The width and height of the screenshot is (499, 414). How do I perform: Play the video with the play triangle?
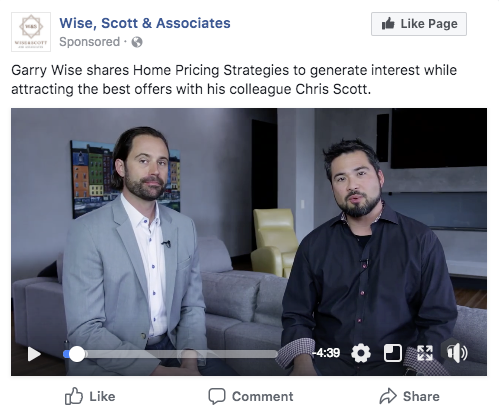34,354
